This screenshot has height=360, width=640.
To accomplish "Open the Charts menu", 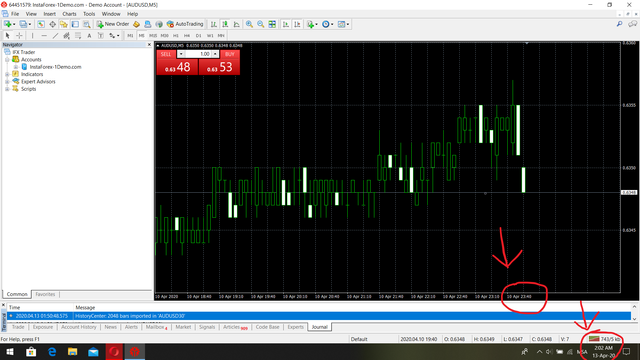I will coord(69,14).
